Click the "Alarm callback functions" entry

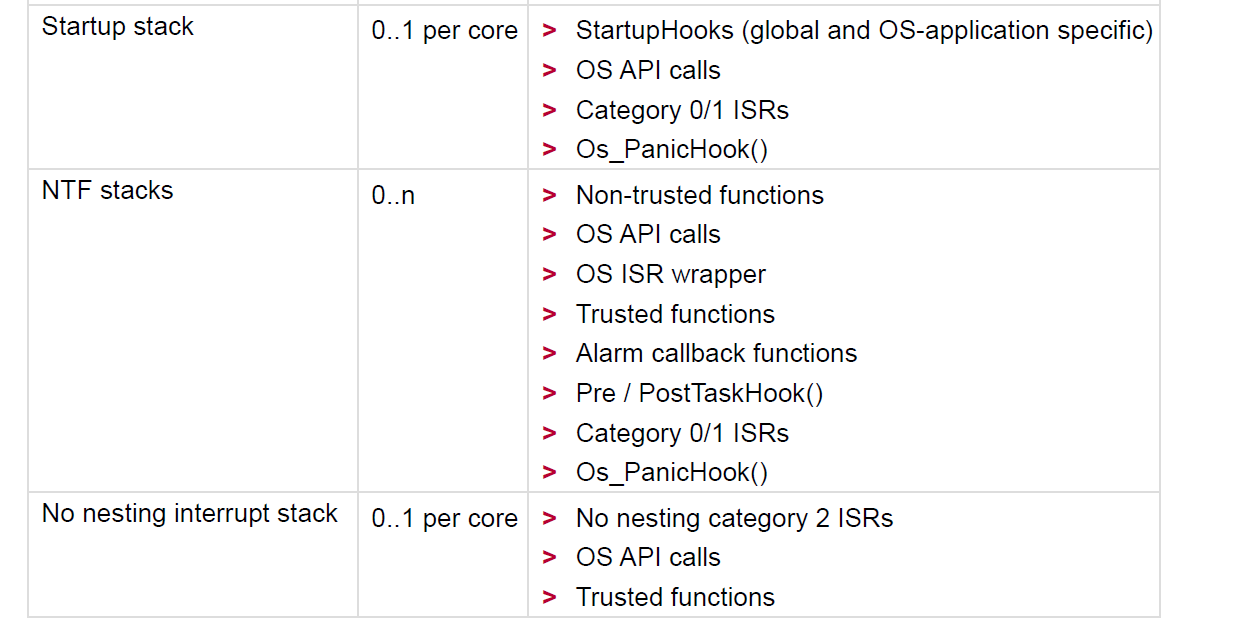pyautogui.click(x=716, y=354)
